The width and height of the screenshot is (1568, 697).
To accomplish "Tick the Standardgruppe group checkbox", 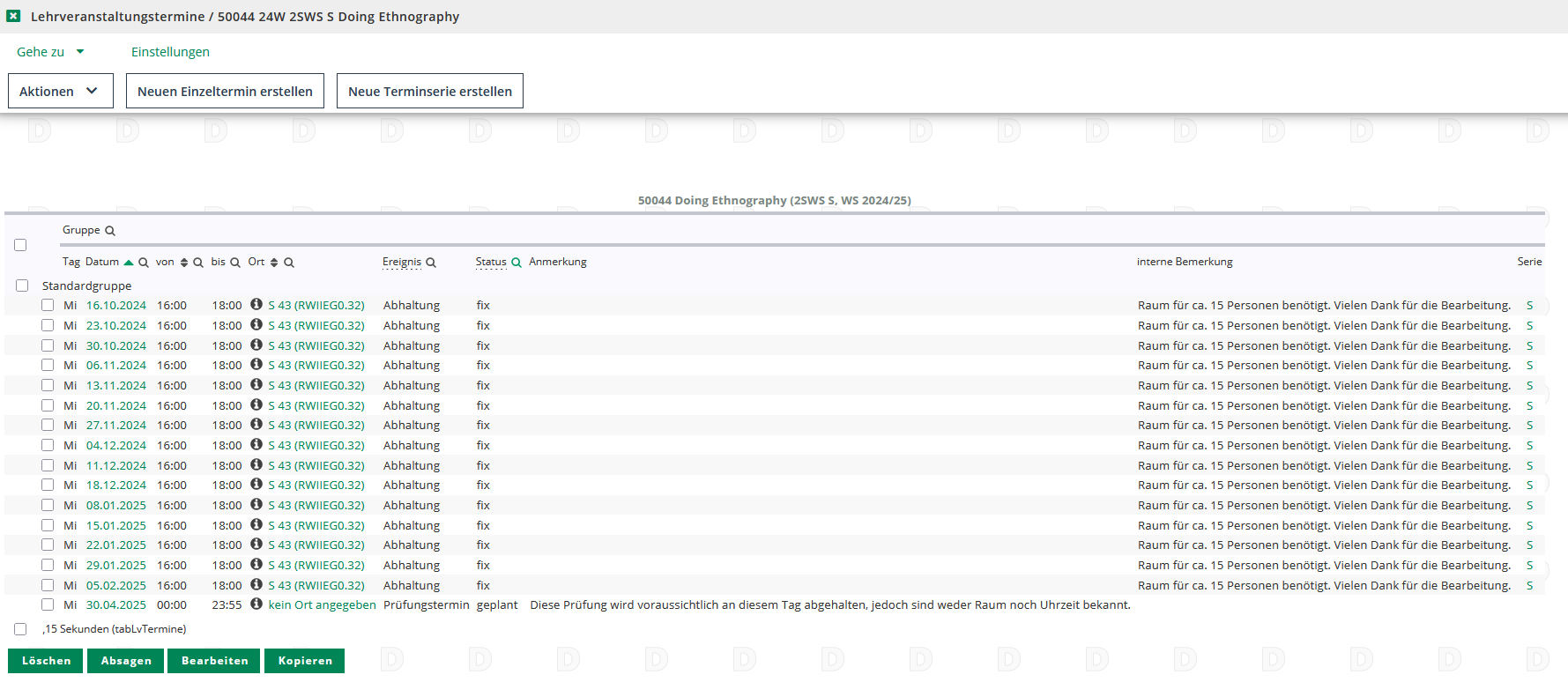I will (22, 285).
